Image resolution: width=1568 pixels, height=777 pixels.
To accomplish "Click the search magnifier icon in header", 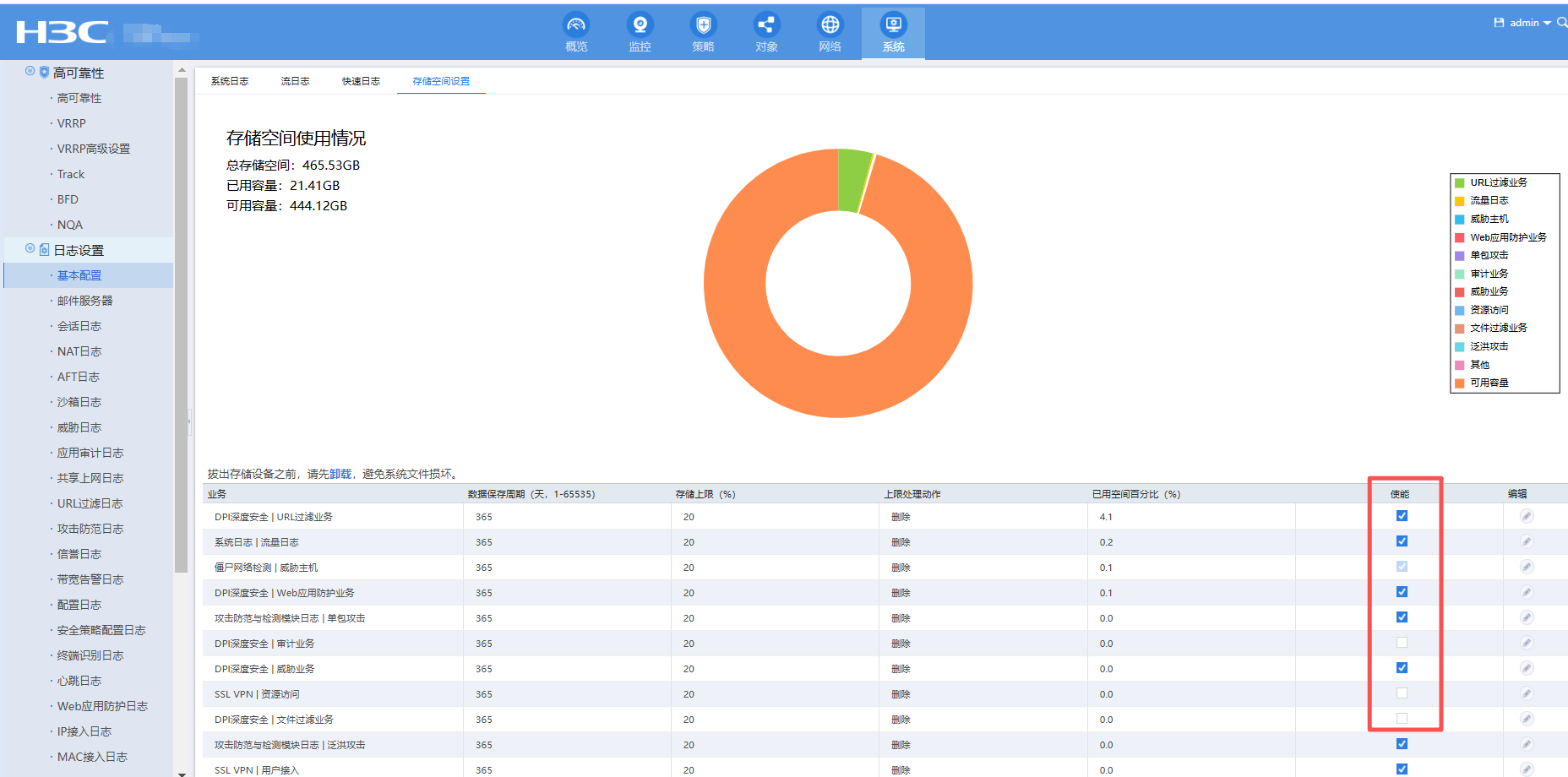I will (x=1561, y=23).
